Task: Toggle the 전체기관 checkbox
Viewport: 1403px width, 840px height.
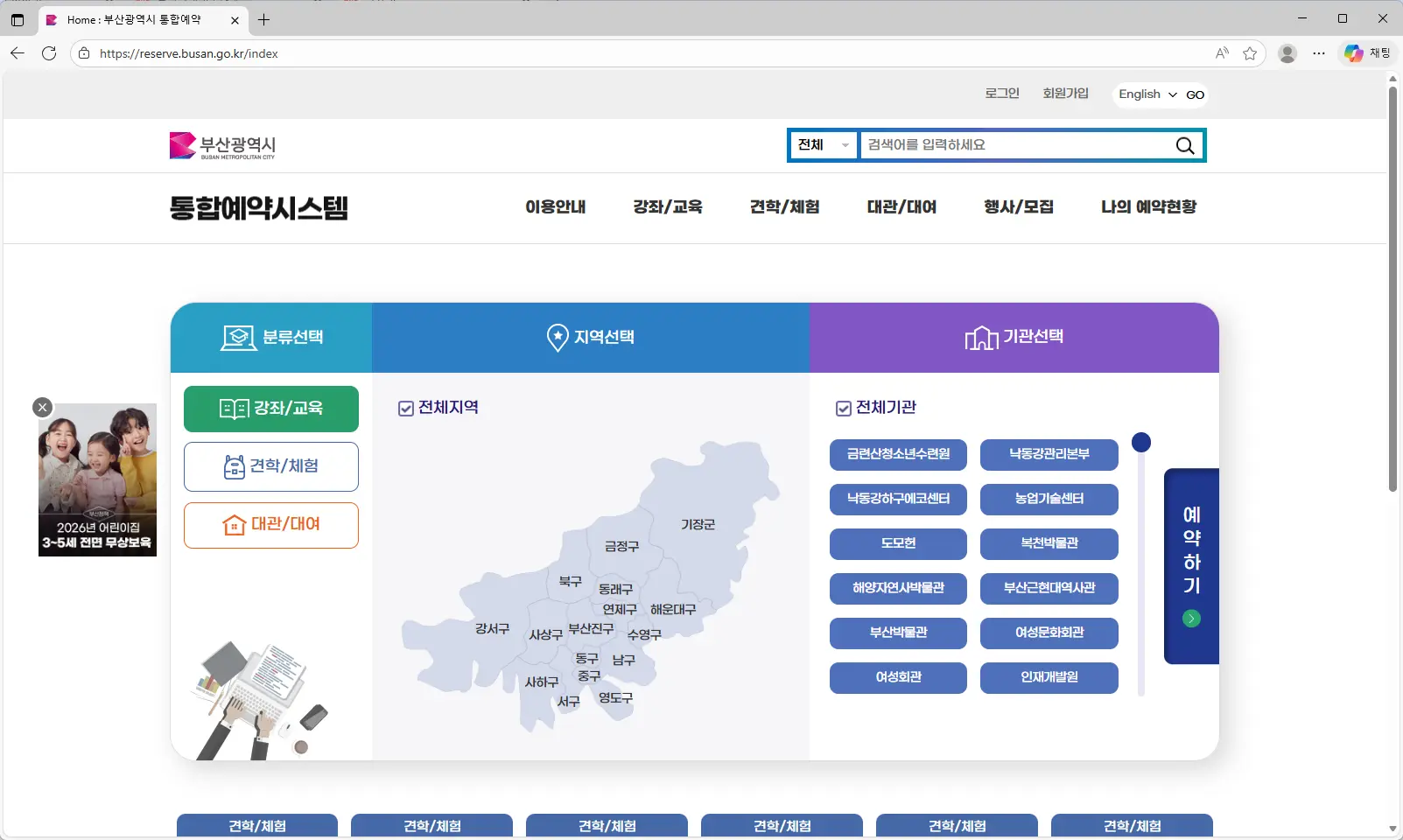Action: (843, 408)
